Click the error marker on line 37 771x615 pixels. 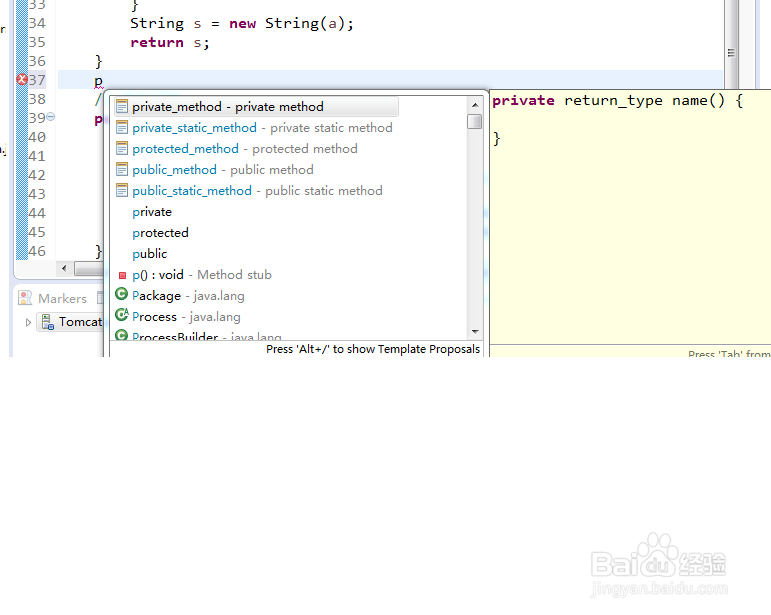(x=22, y=80)
